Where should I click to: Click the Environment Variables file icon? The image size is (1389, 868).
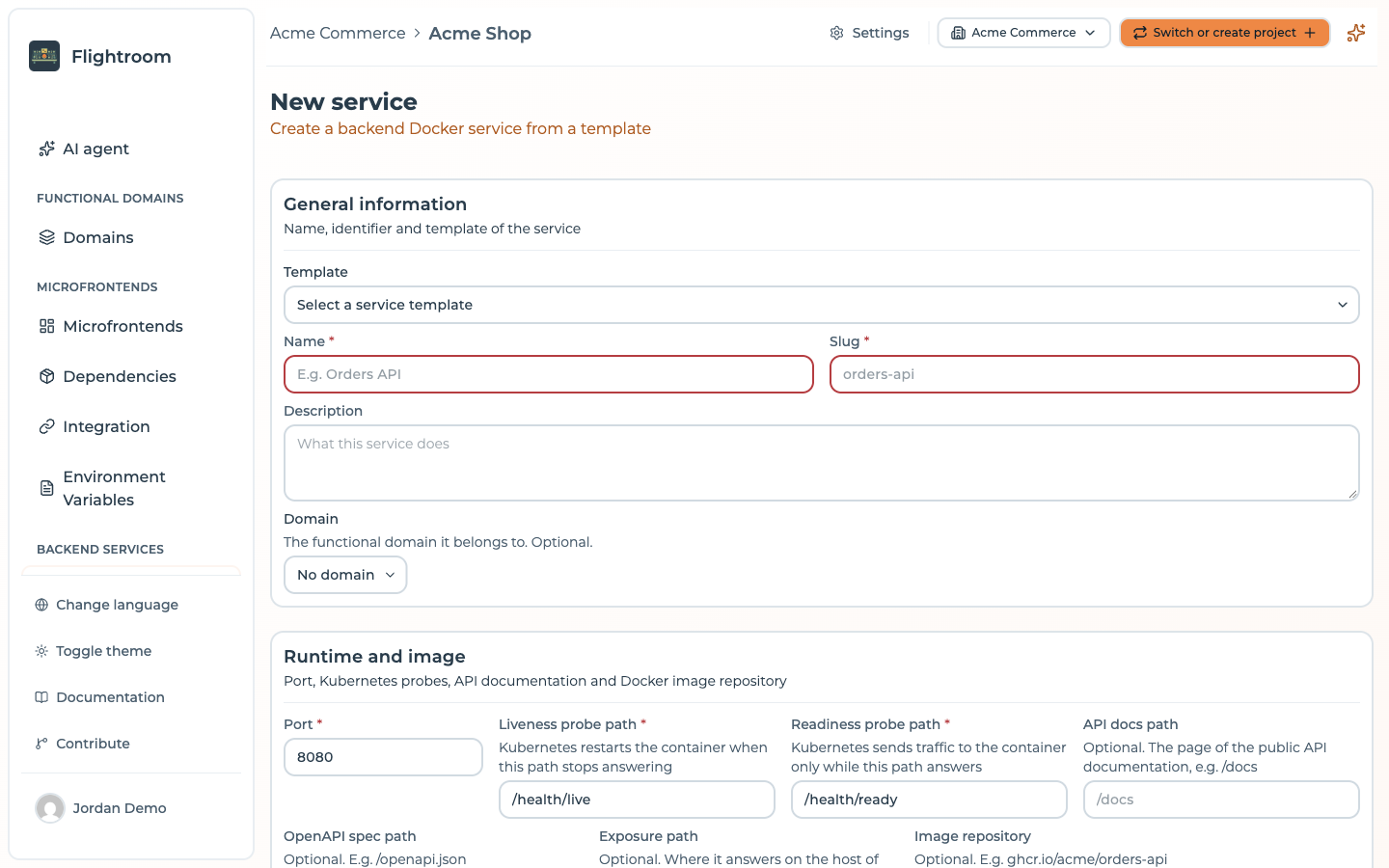[x=46, y=488]
